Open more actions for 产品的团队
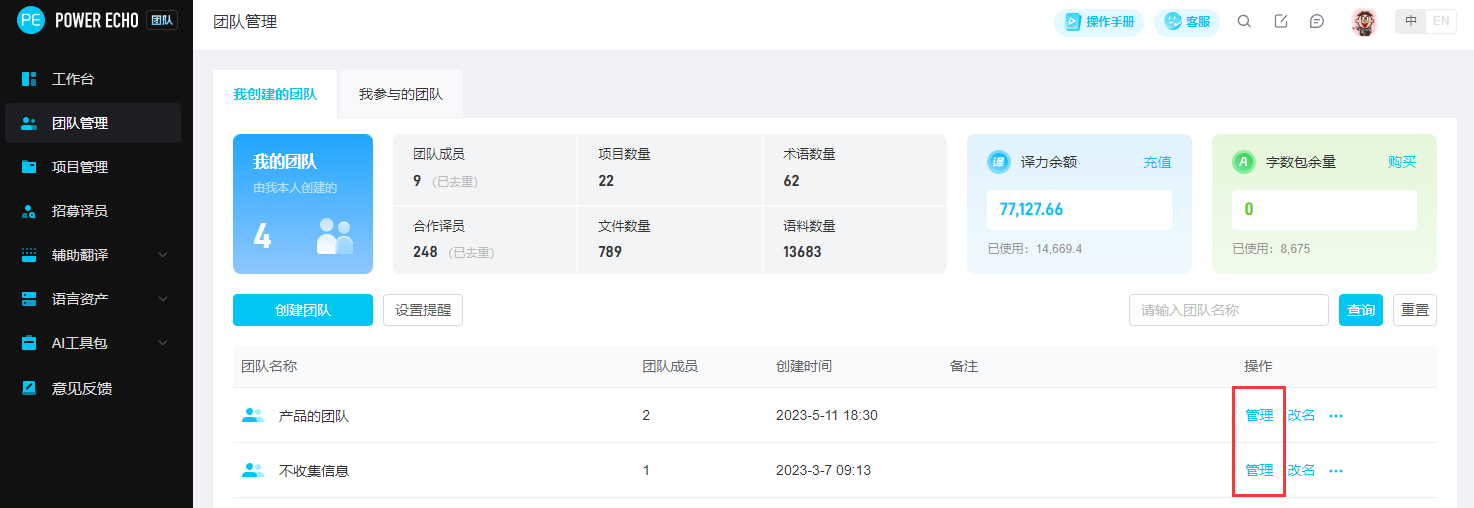The height and width of the screenshot is (508, 1474). click(1336, 416)
